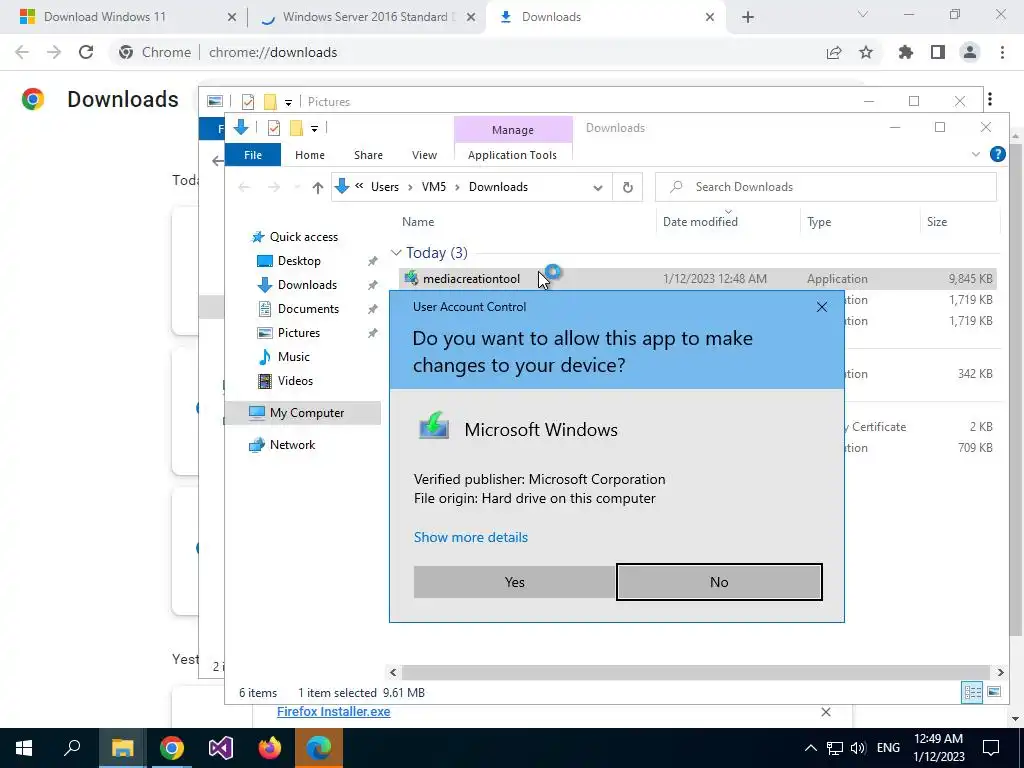Viewport: 1024px width, 768px height.
Task: Open the File tab in Explorer ribbon
Action: pyautogui.click(x=253, y=155)
